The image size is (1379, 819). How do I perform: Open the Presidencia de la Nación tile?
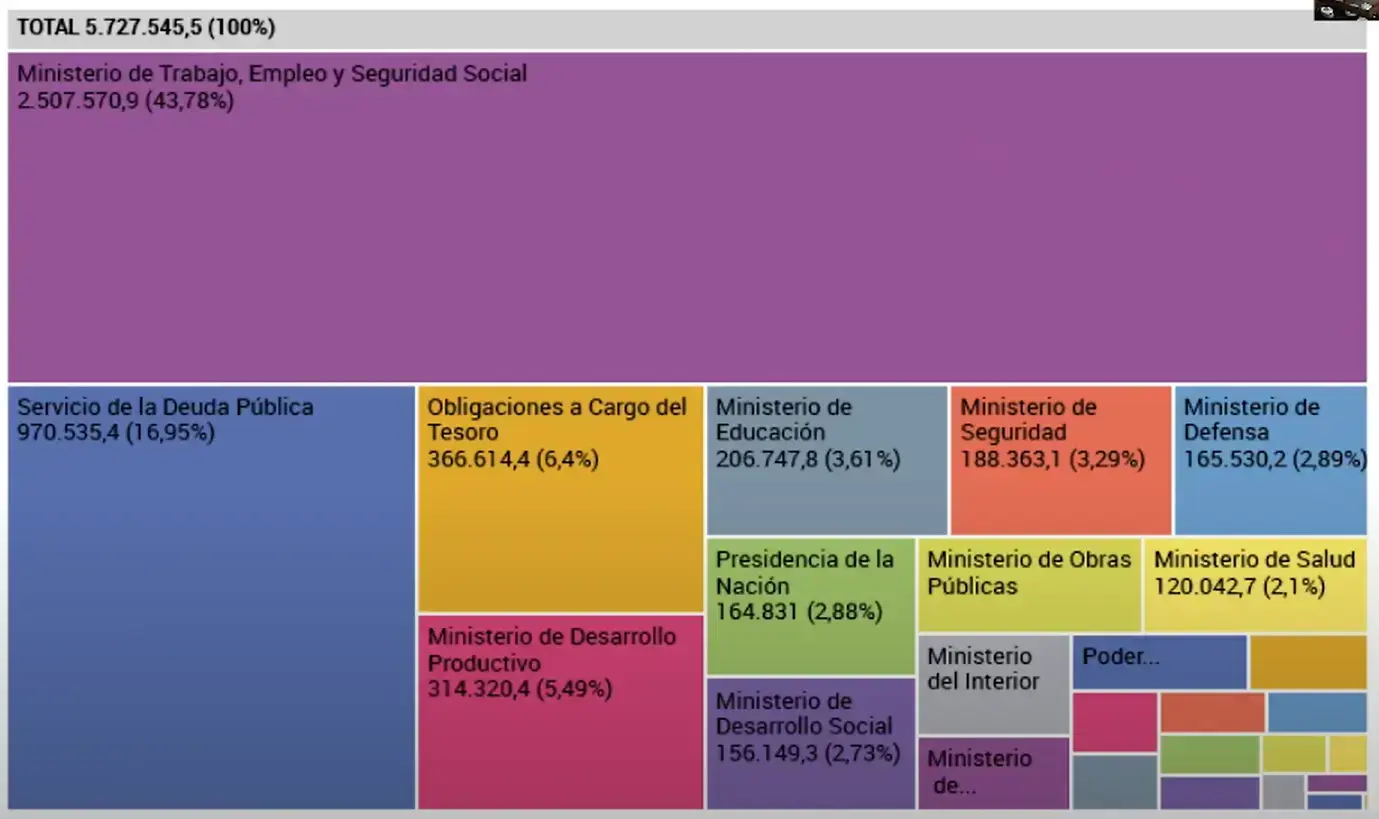point(811,606)
